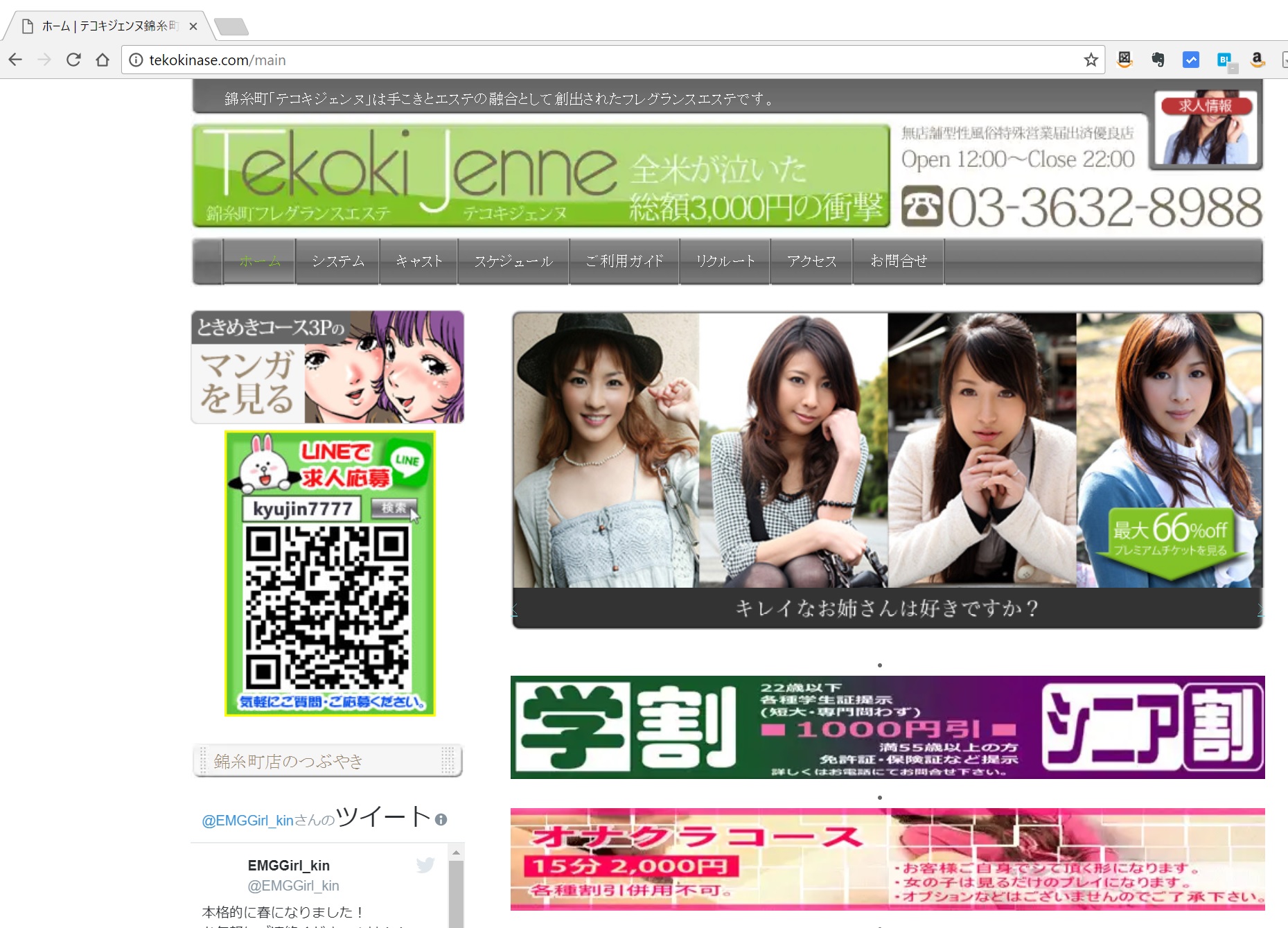Open the site information icon in address bar
This screenshot has height=928, width=1288.
pos(136,60)
